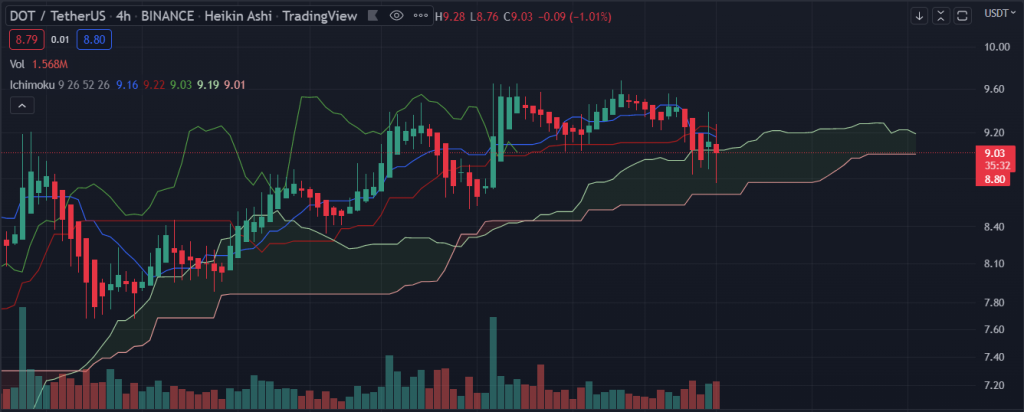Click the red 8.80 price label on the scale
The width and height of the screenshot is (1024, 412).
tap(993, 179)
